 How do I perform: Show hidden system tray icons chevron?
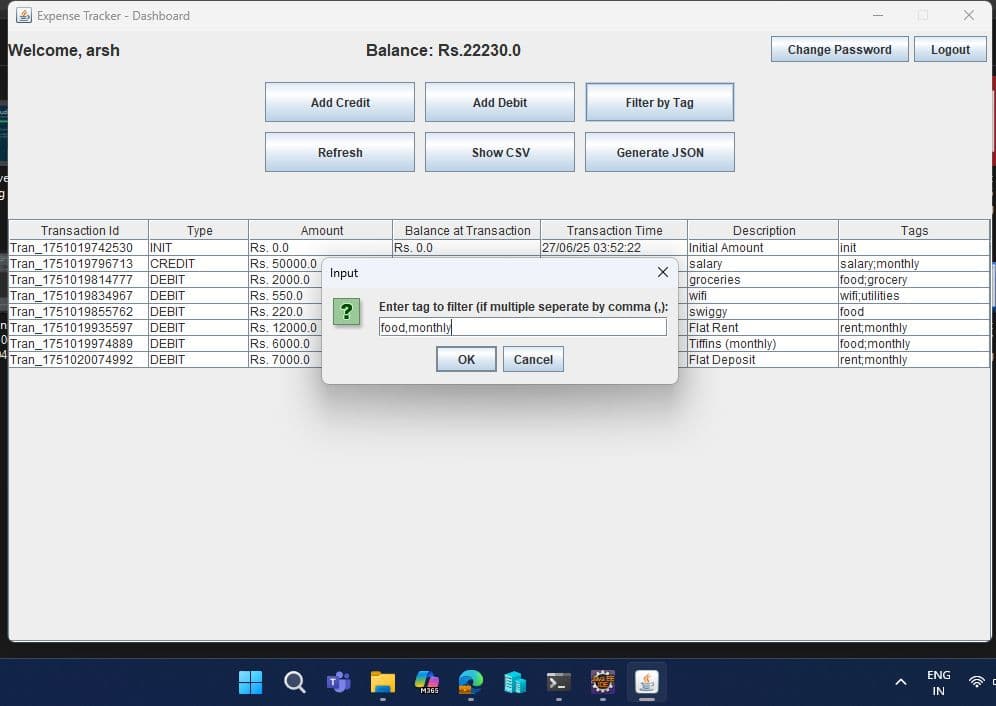pyautogui.click(x=901, y=682)
